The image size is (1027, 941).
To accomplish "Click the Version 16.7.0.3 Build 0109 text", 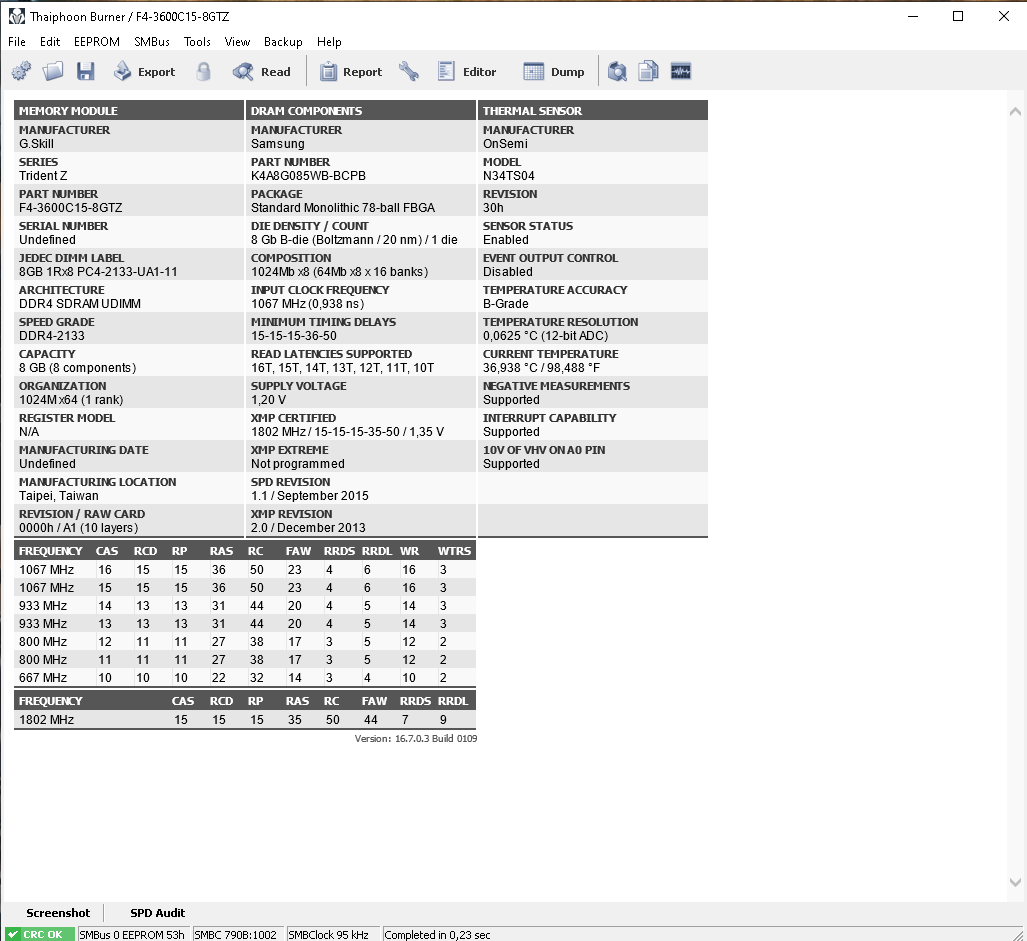I will point(416,738).
